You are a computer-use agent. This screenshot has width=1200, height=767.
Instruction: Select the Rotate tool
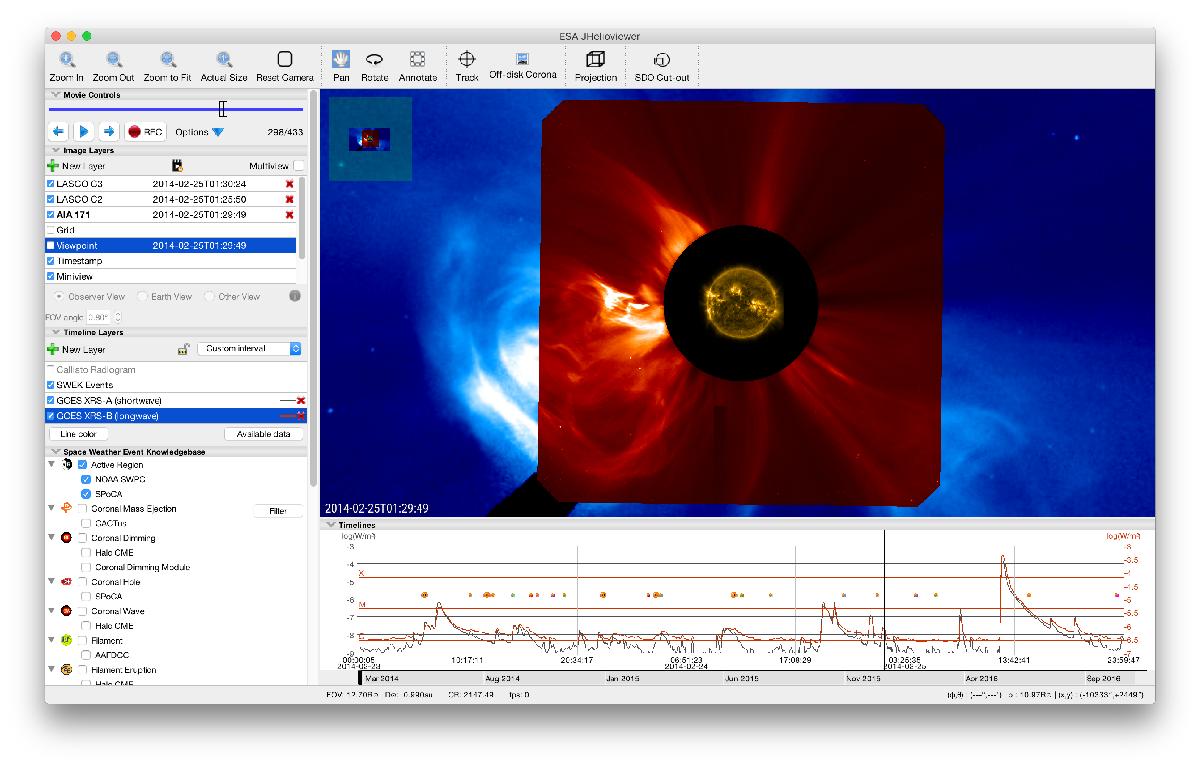tap(374, 61)
